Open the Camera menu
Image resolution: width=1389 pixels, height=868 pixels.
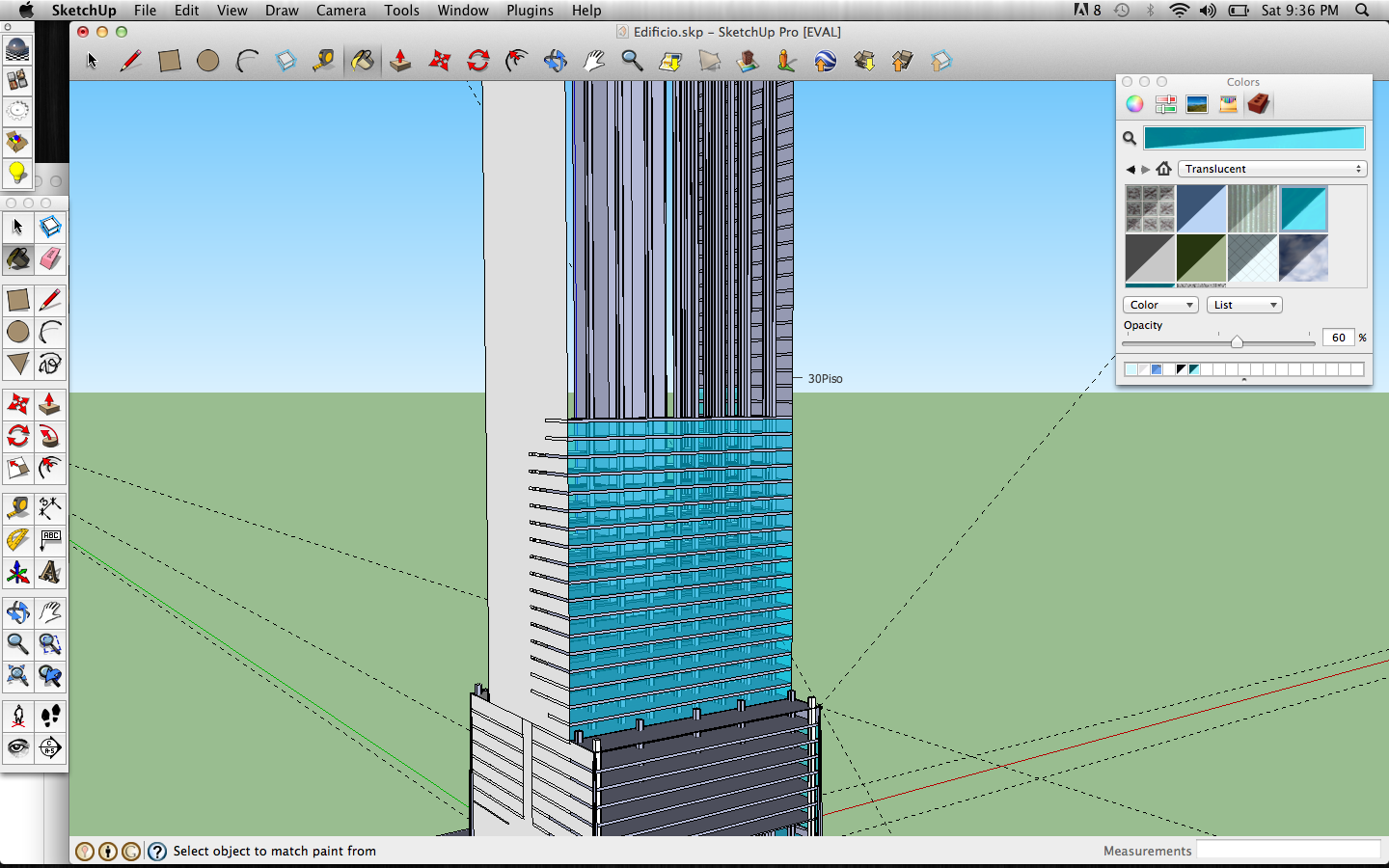[340, 11]
